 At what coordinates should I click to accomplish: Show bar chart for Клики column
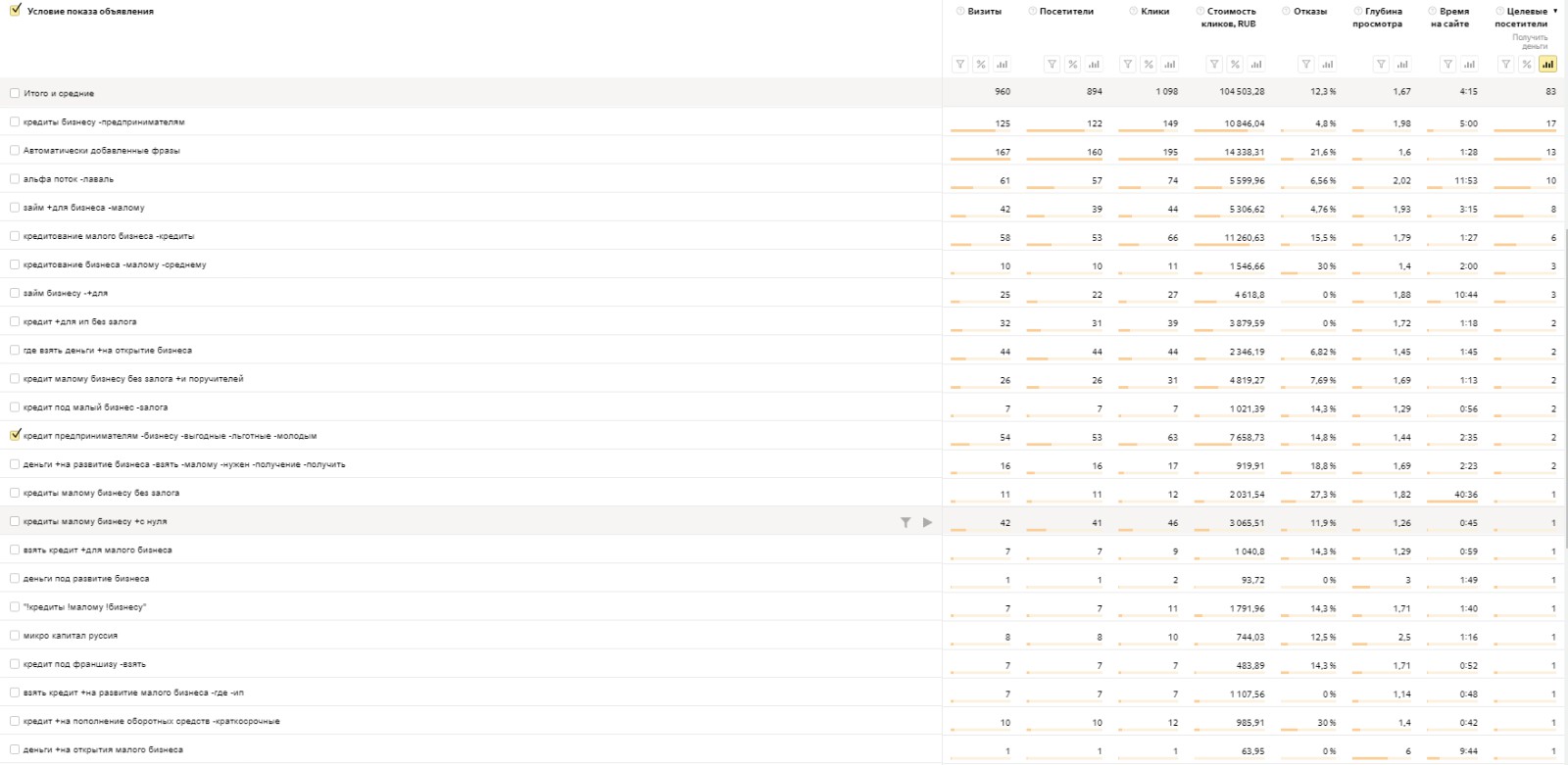pyautogui.click(x=1170, y=65)
